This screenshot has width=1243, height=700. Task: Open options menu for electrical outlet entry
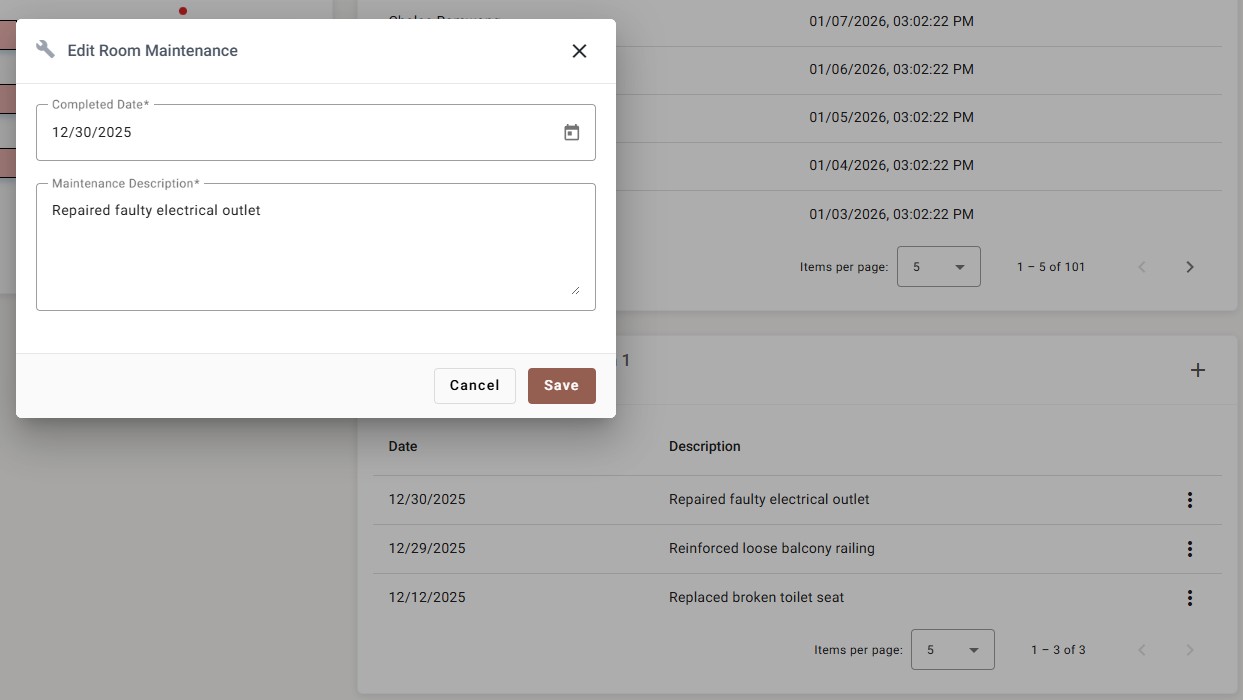(1189, 500)
